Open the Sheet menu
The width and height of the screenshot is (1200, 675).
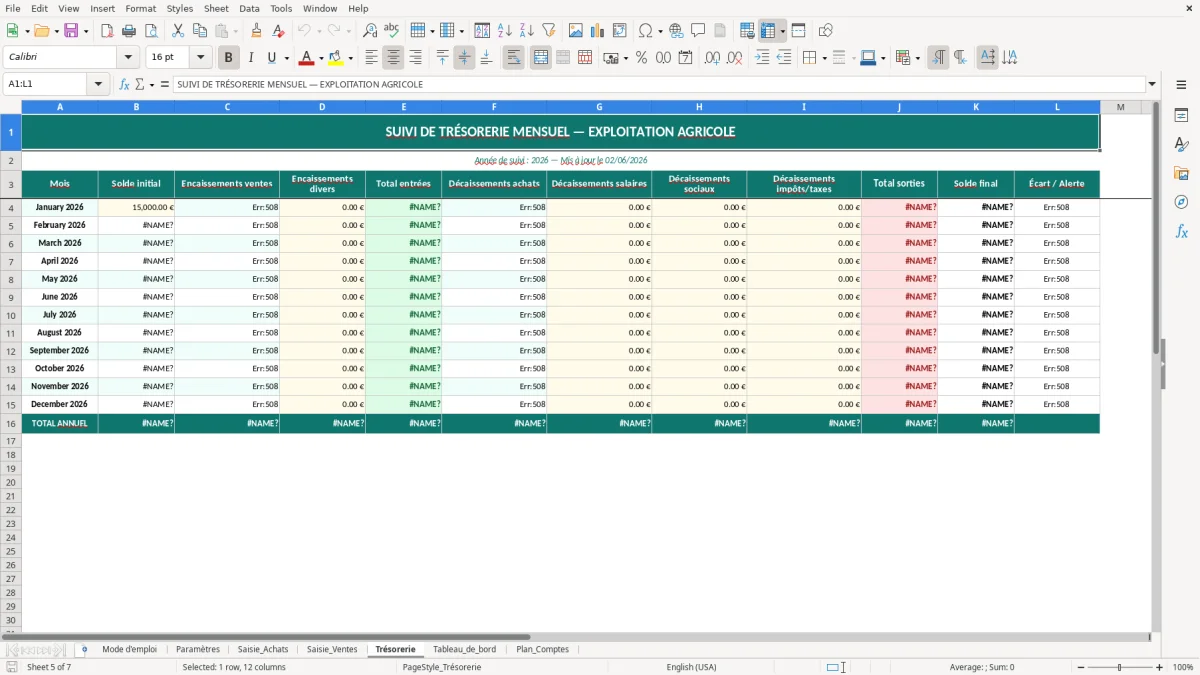point(216,8)
